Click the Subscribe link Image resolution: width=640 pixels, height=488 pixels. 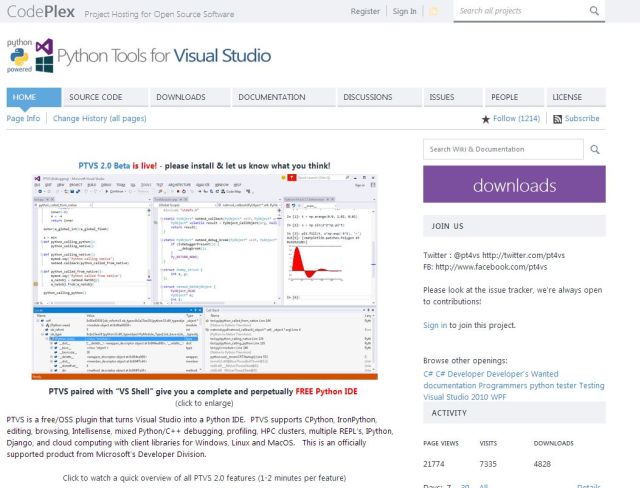click(582, 118)
